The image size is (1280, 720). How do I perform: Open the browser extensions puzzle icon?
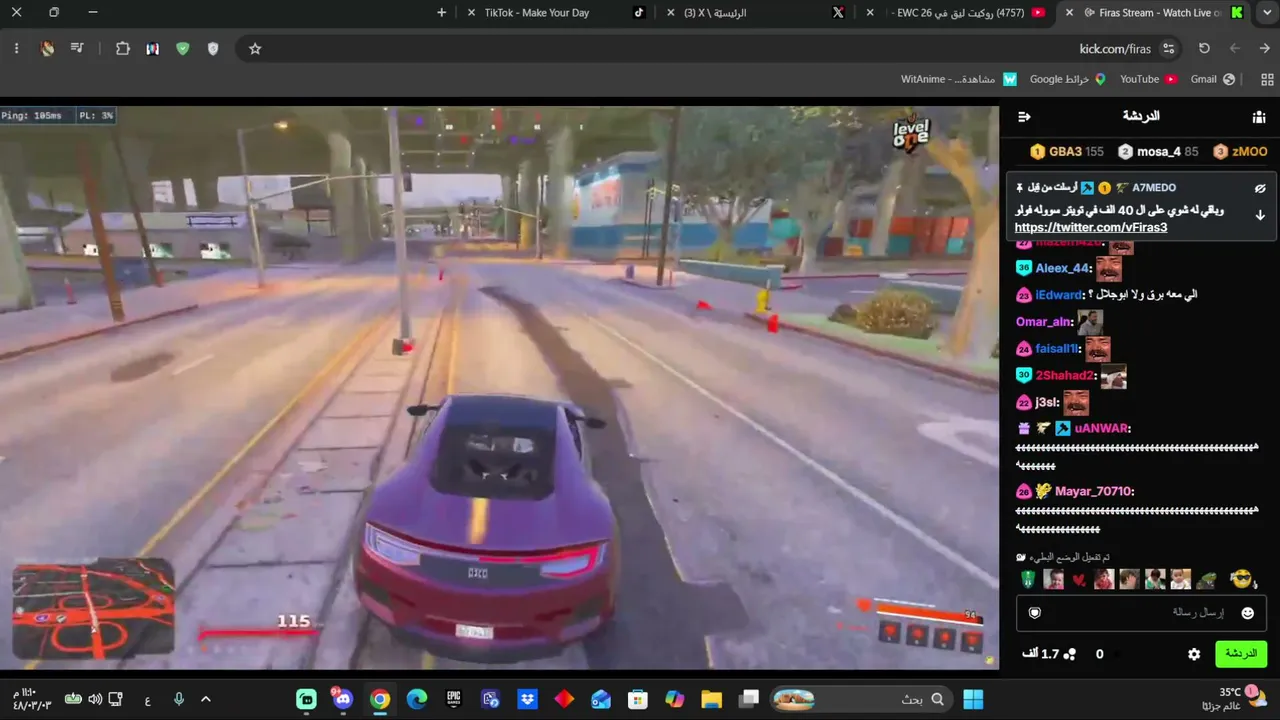click(x=123, y=48)
